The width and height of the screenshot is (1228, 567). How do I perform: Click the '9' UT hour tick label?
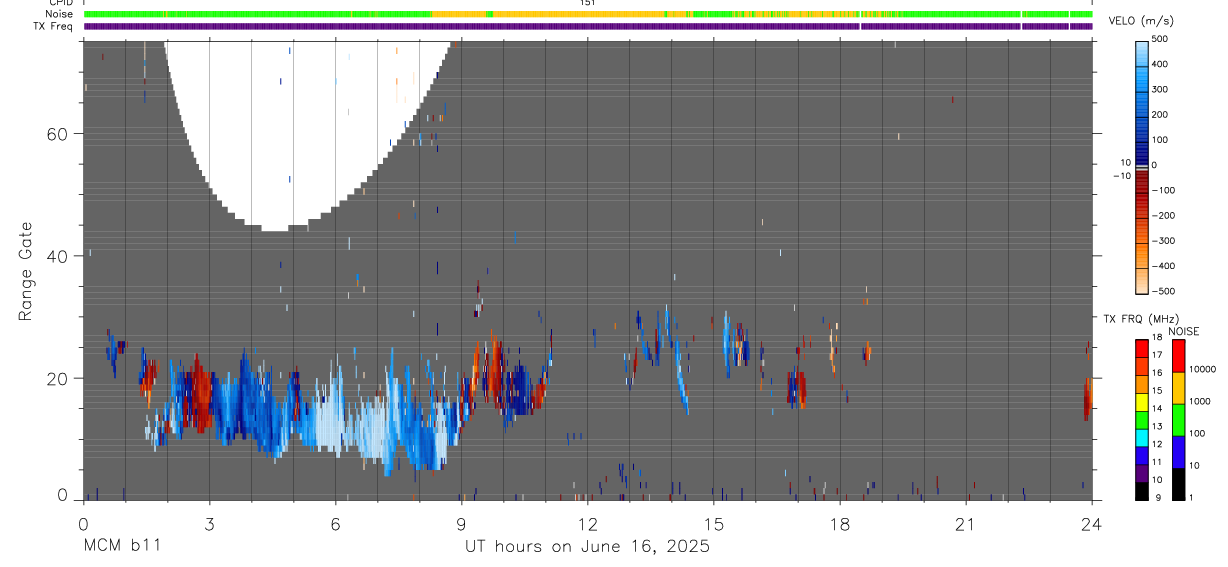point(461,524)
